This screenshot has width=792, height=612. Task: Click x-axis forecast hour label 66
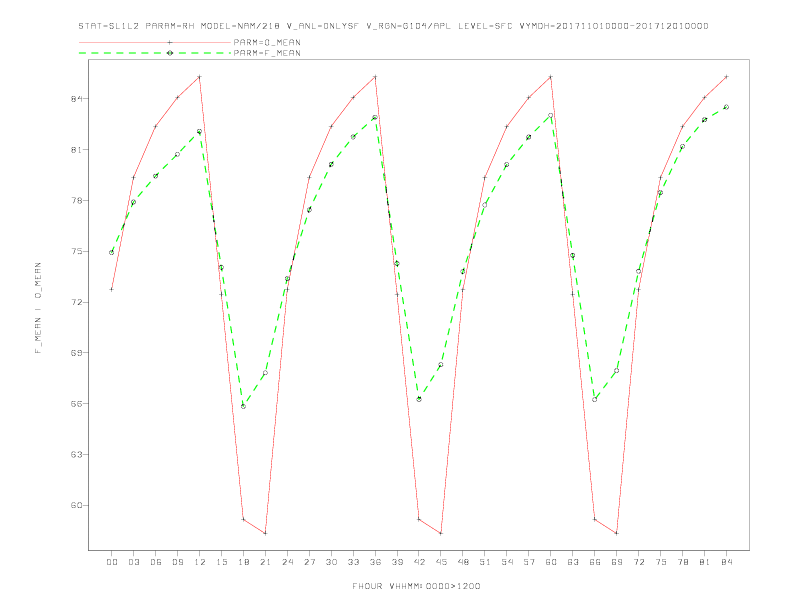(x=595, y=562)
